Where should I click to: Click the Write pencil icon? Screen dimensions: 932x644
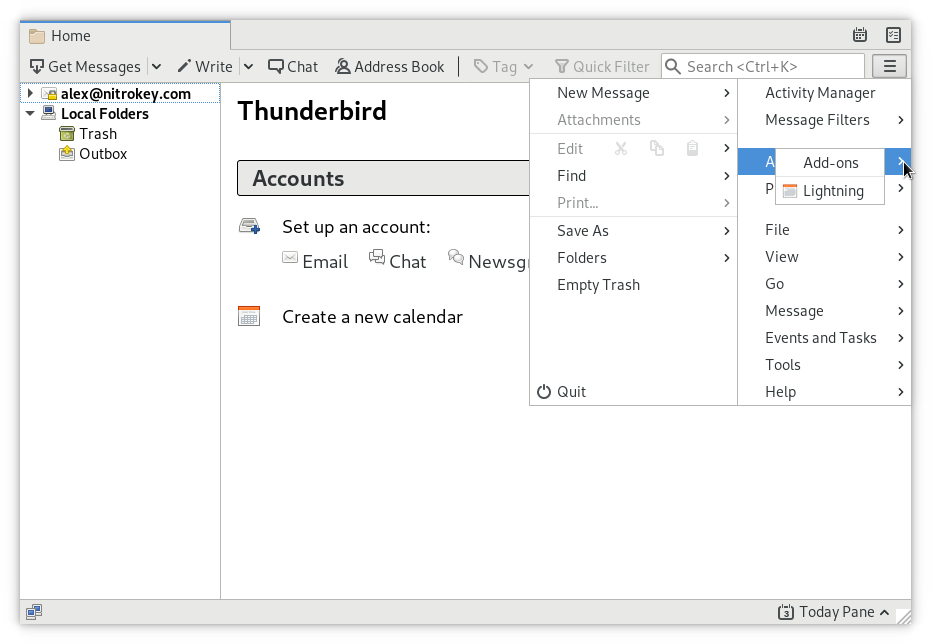184,66
